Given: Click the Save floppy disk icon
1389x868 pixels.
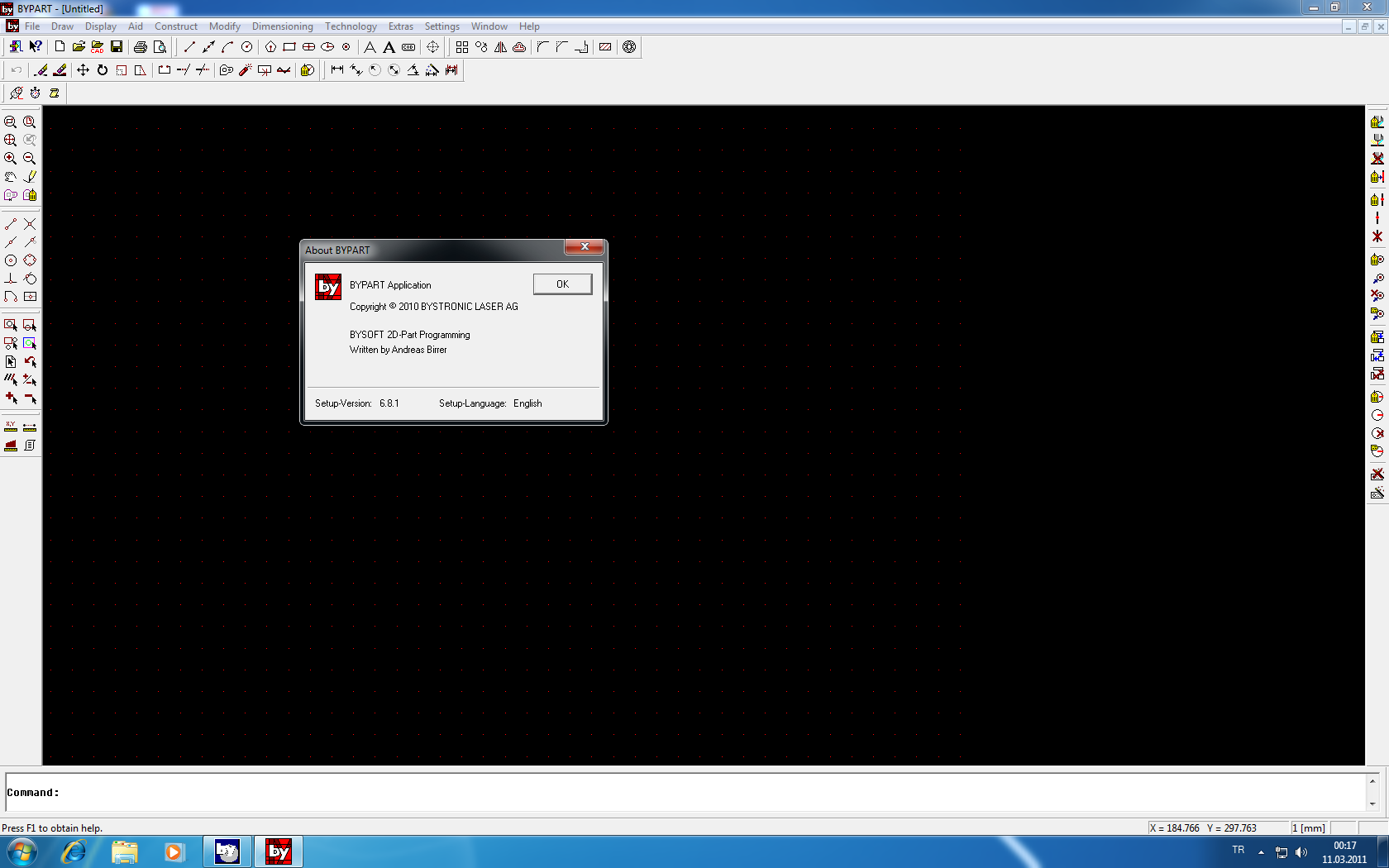Looking at the screenshot, I should point(117,47).
